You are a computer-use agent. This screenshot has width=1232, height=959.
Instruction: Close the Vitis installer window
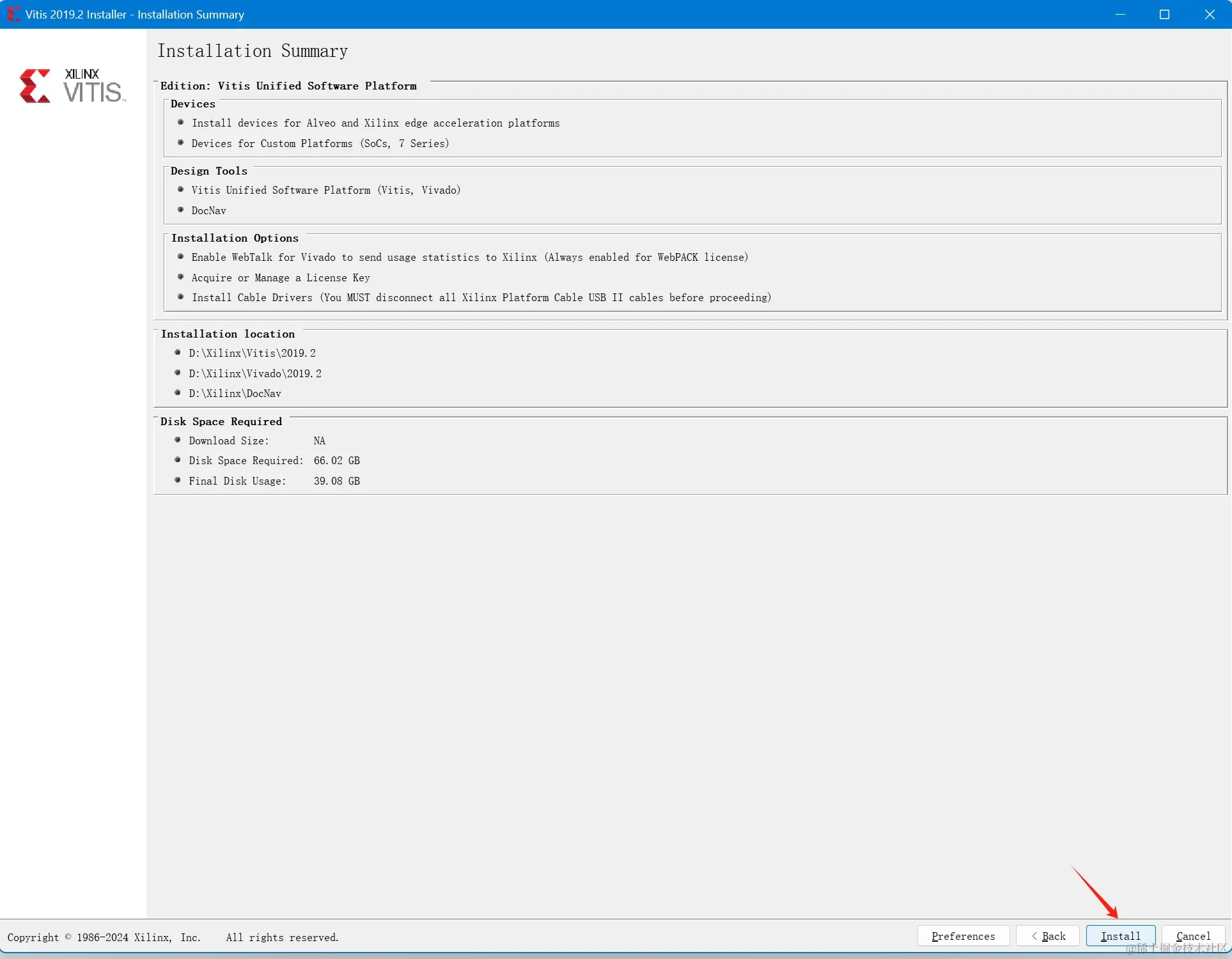[x=1210, y=14]
